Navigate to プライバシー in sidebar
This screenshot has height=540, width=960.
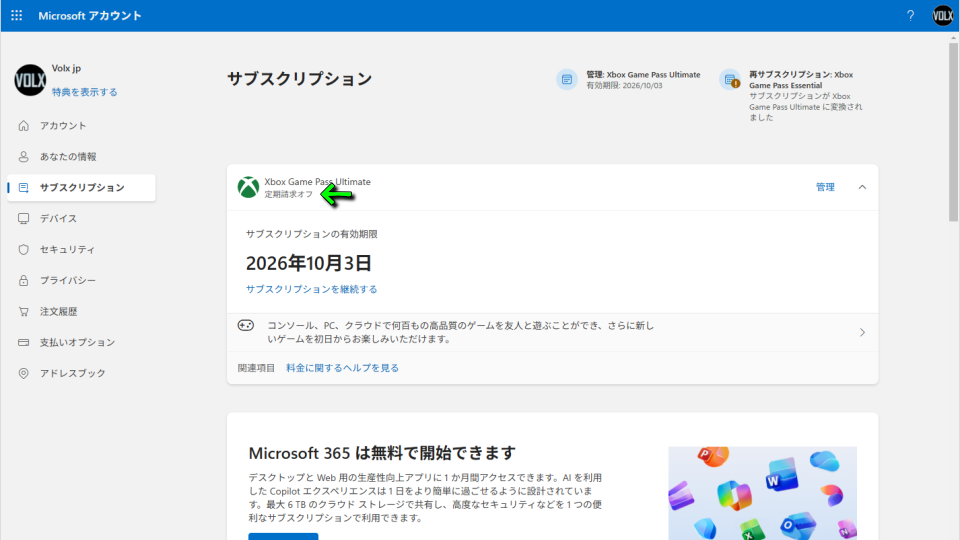[x=68, y=281]
